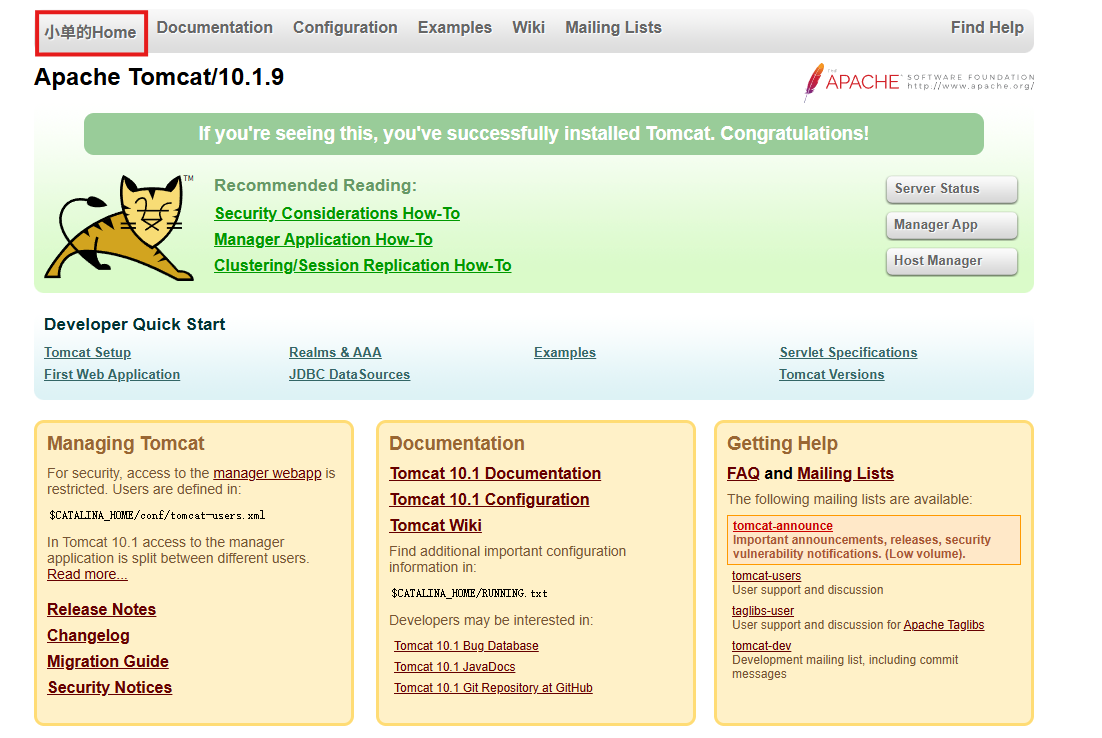Open the Manager App button
Viewport: 1102px width, 738px height.
pyautogui.click(x=950, y=225)
